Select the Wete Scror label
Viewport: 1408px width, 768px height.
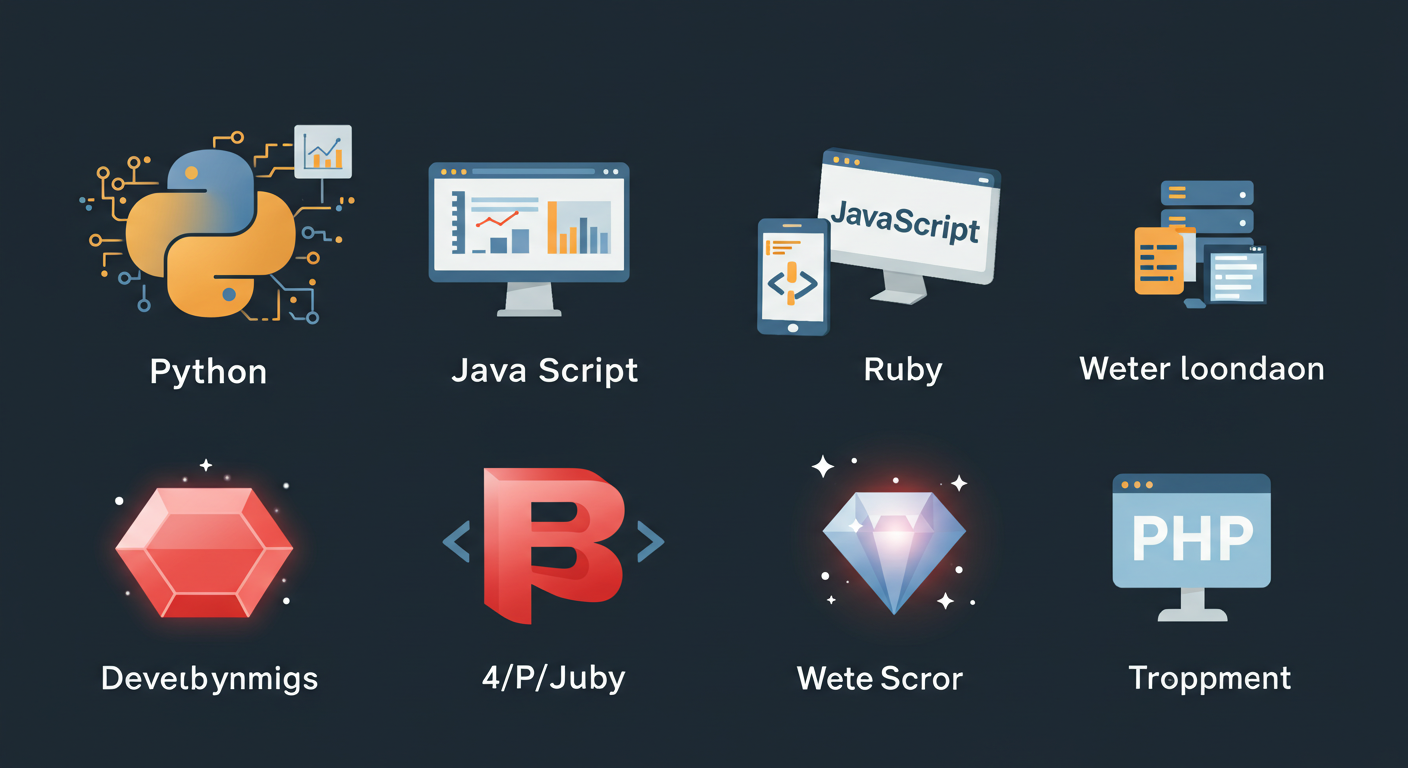click(x=880, y=679)
